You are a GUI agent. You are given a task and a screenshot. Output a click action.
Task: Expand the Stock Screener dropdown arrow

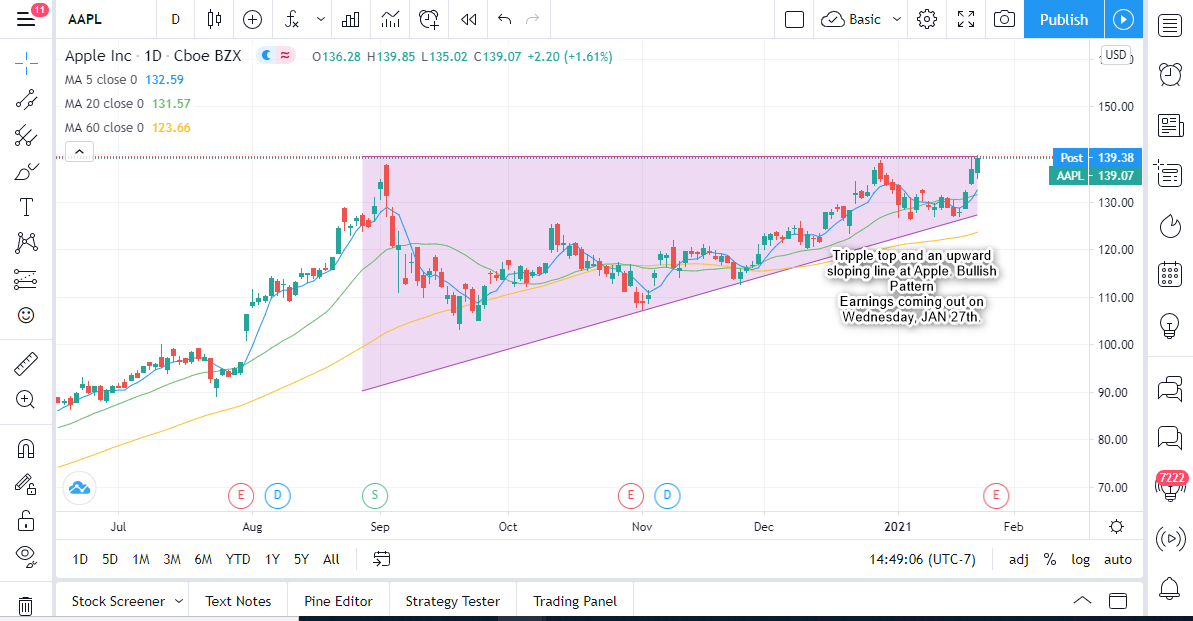(x=179, y=601)
